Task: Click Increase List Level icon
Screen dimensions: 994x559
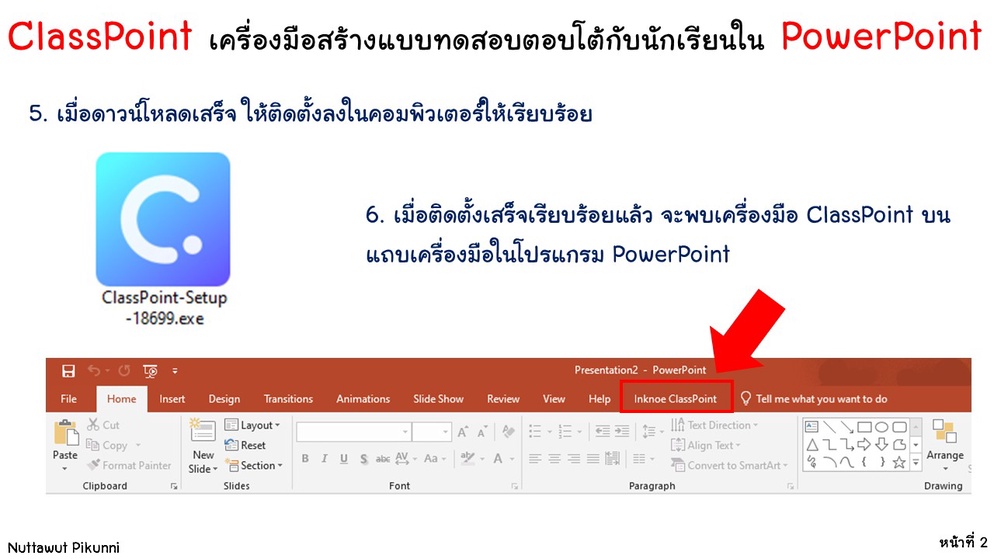Action: [622, 432]
